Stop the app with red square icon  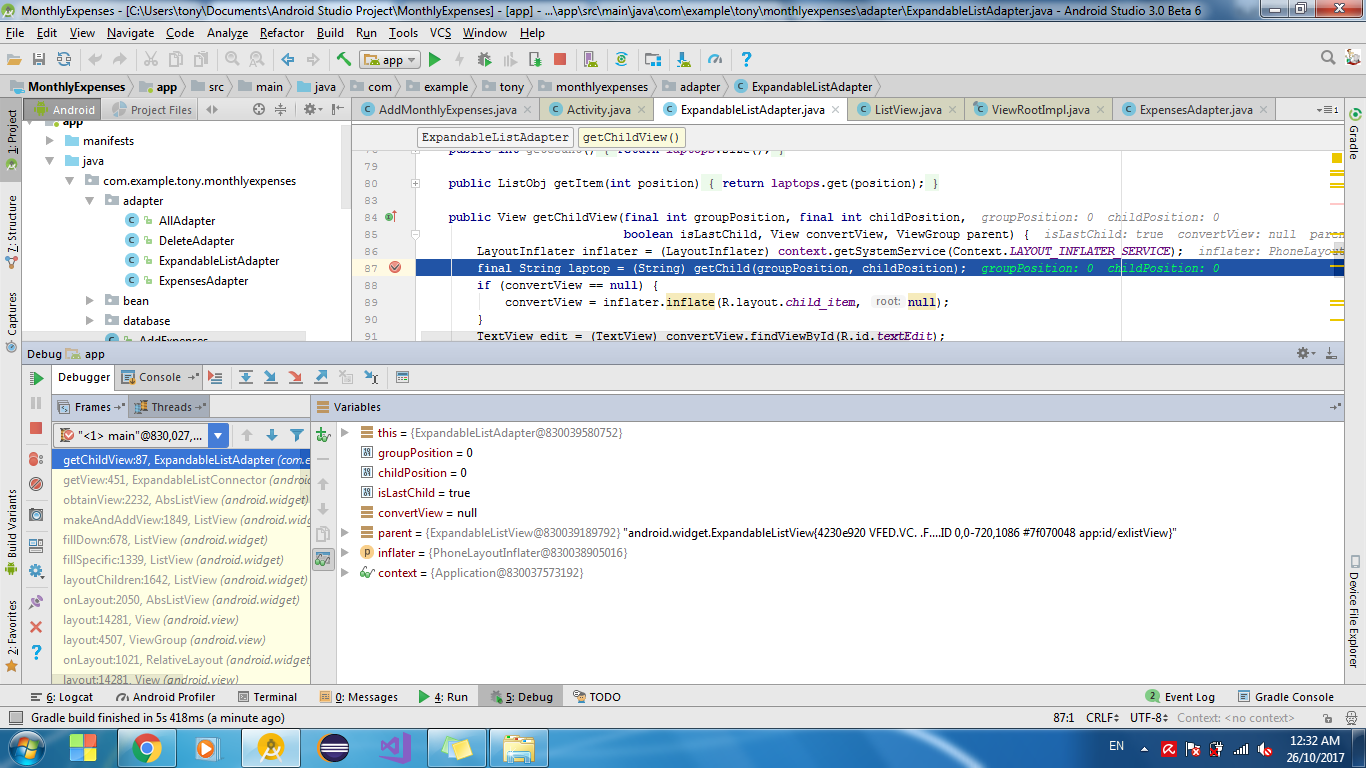[560, 60]
